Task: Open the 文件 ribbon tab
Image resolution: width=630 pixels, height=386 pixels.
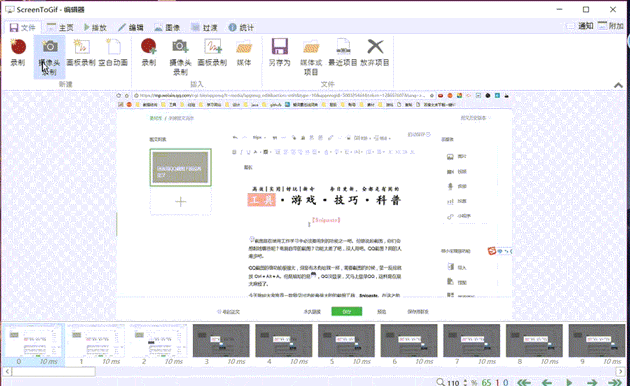Action: click(x=23, y=27)
